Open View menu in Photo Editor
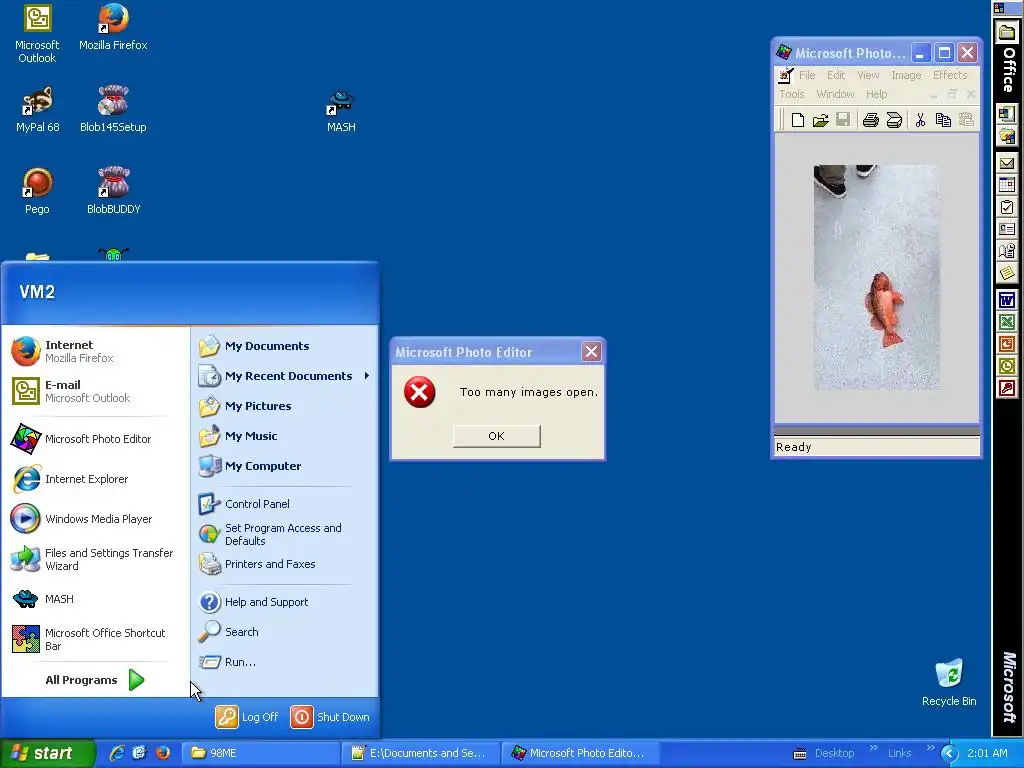1024x768 pixels. [868, 75]
